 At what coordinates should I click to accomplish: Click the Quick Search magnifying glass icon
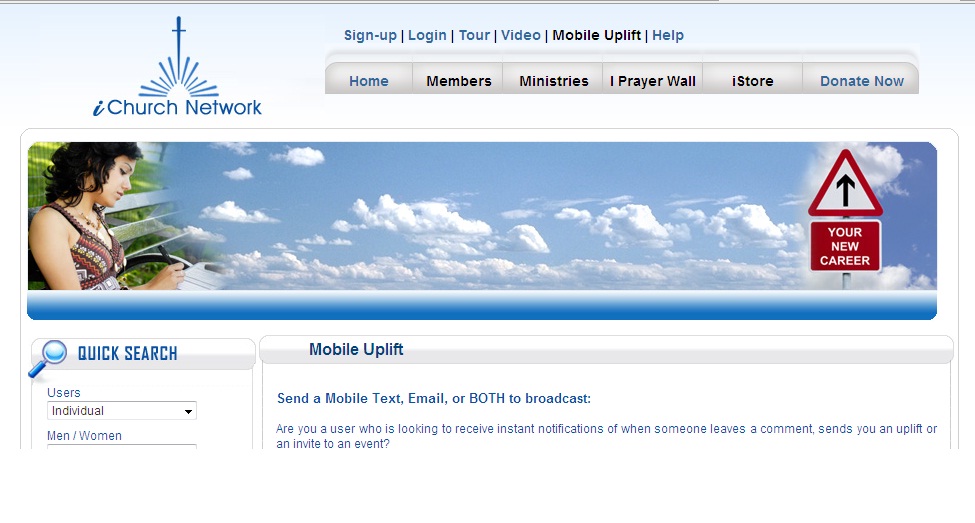[x=48, y=358]
